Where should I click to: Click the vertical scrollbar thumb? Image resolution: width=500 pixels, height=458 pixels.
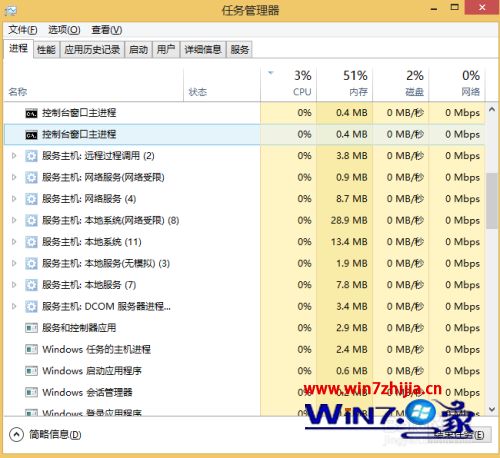click(492, 201)
